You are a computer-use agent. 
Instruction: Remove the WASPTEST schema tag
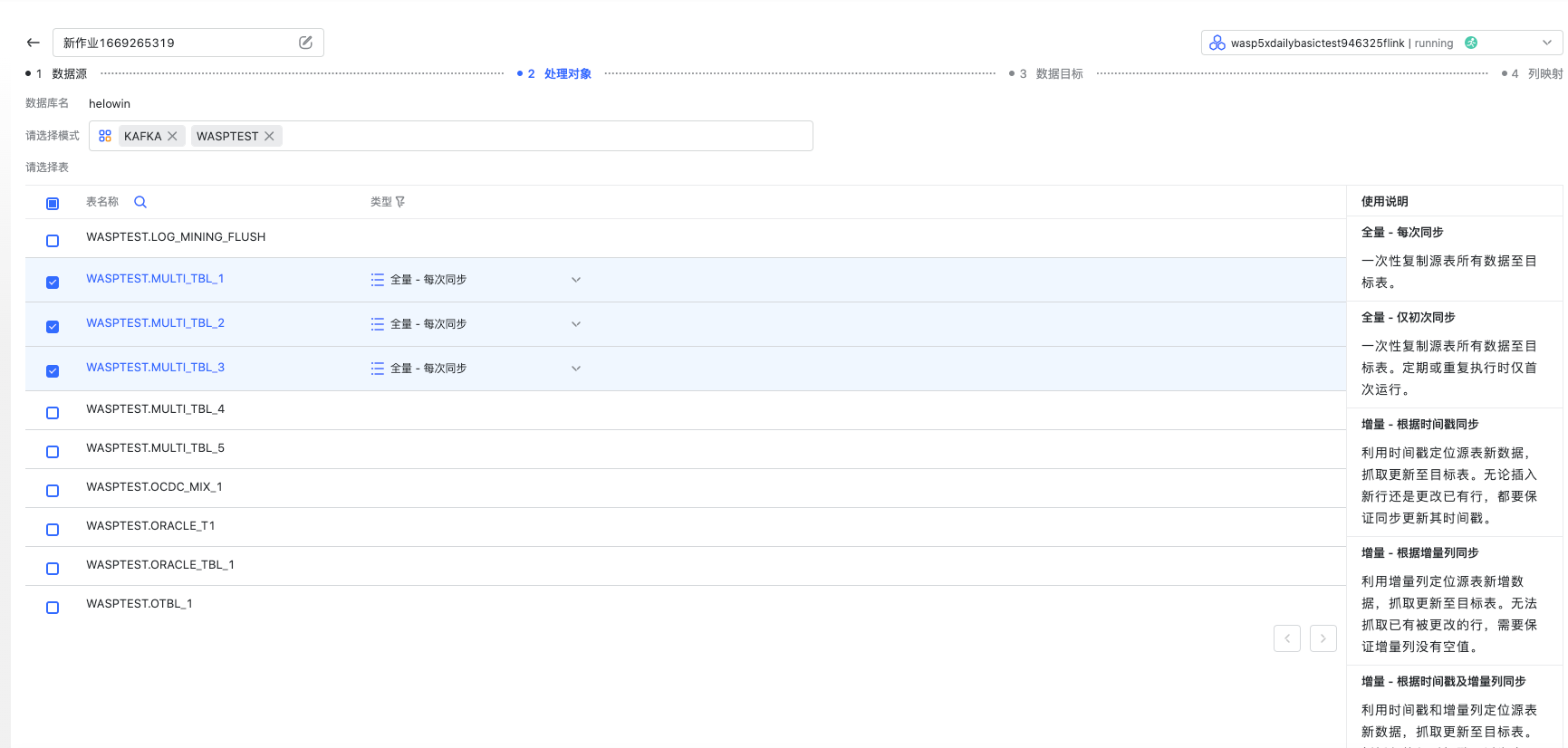pos(269,136)
